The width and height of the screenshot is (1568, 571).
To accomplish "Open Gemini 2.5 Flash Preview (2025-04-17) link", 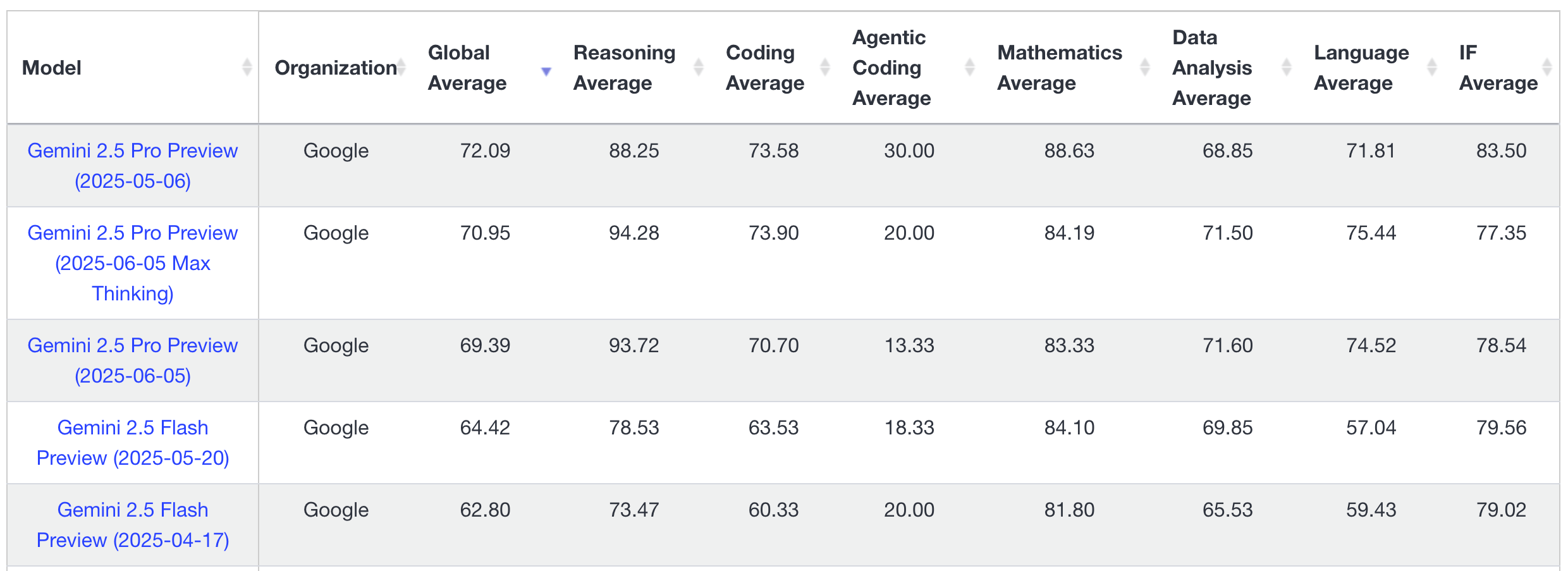I will point(133,525).
